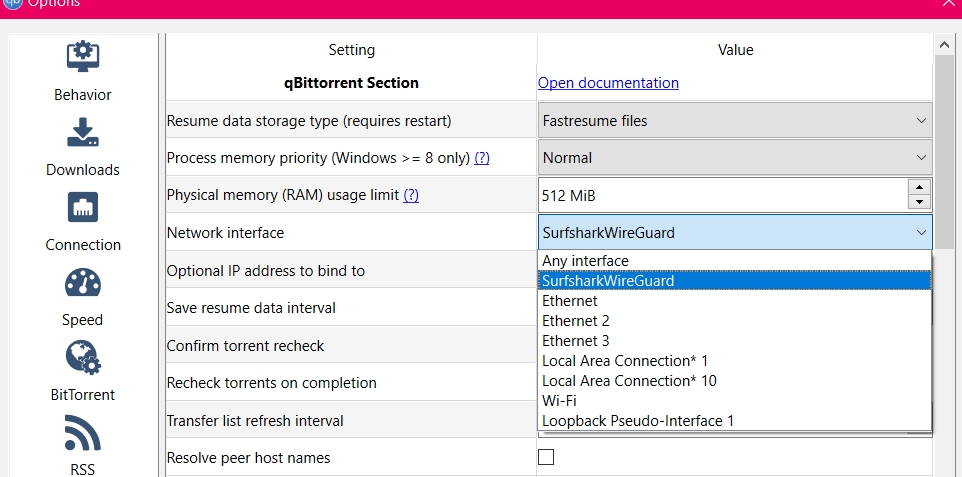Click the vertical scrollbar of settings list

[x=943, y=150]
